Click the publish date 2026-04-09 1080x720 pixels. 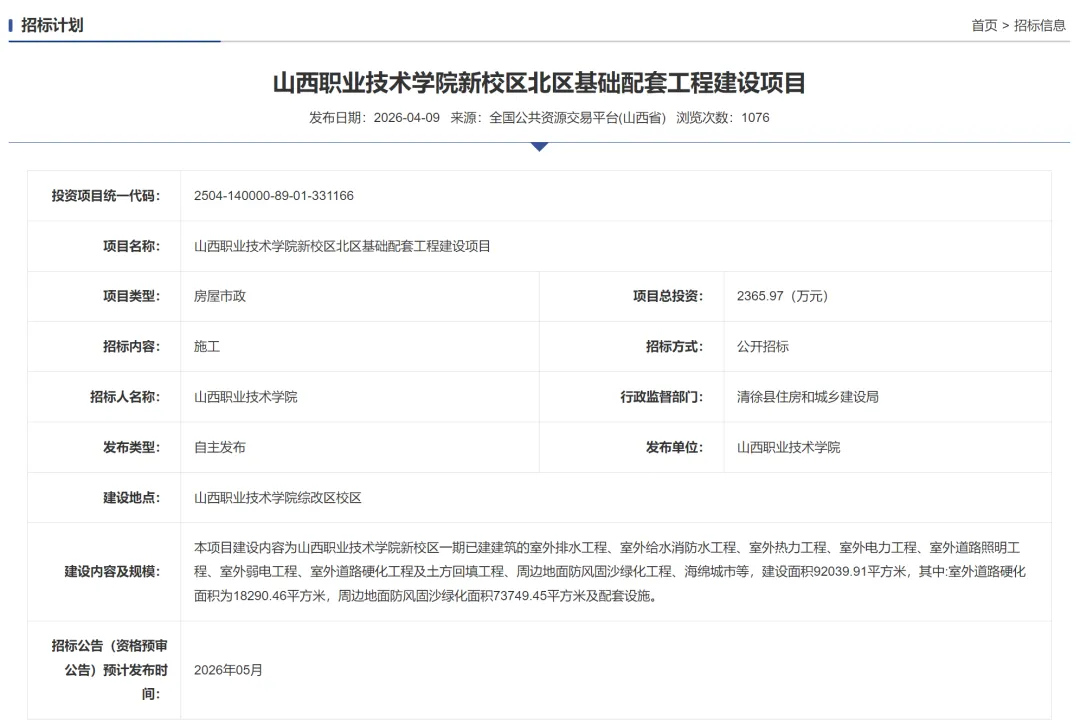(406, 118)
